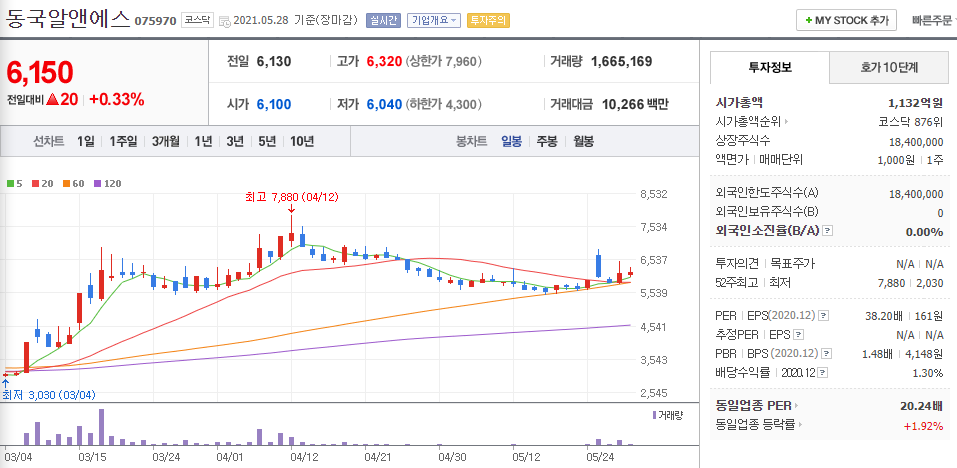Image resolution: width=957 pixels, height=468 pixels.
Task: Click help icon next to 외국인소진율(B/A)
Action: [x=828, y=231]
